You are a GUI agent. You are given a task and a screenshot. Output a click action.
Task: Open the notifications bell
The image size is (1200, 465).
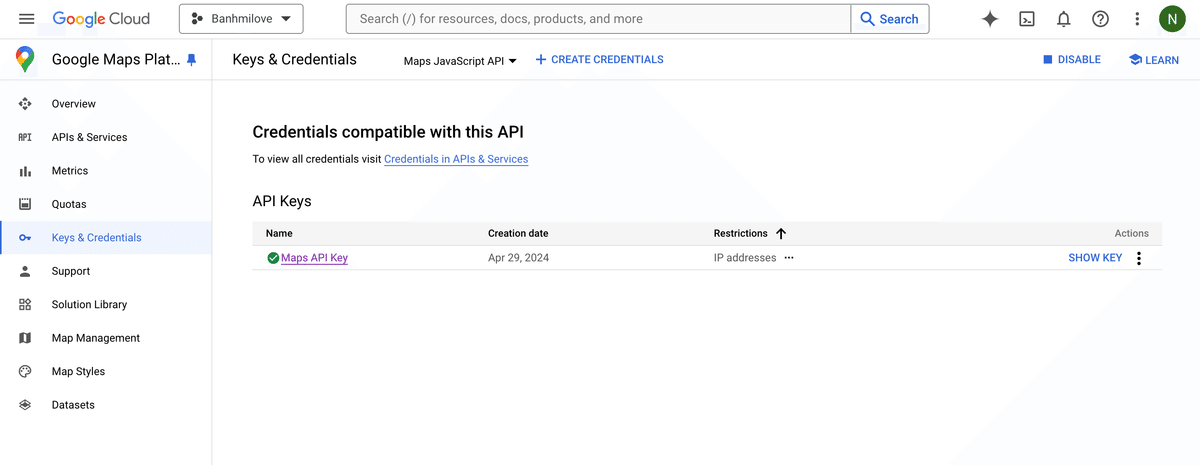pos(1063,19)
